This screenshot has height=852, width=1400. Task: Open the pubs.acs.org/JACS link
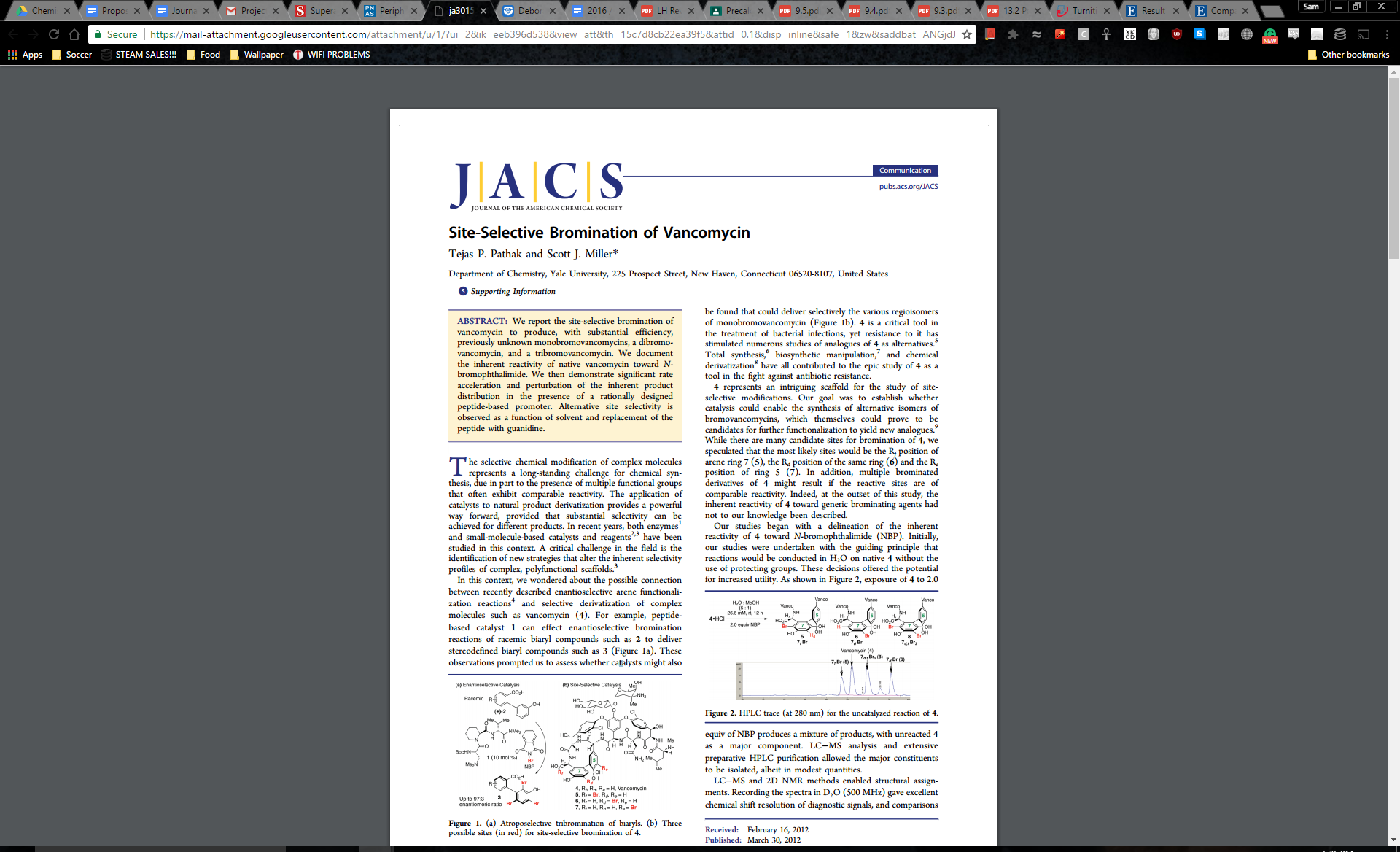[909, 187]
